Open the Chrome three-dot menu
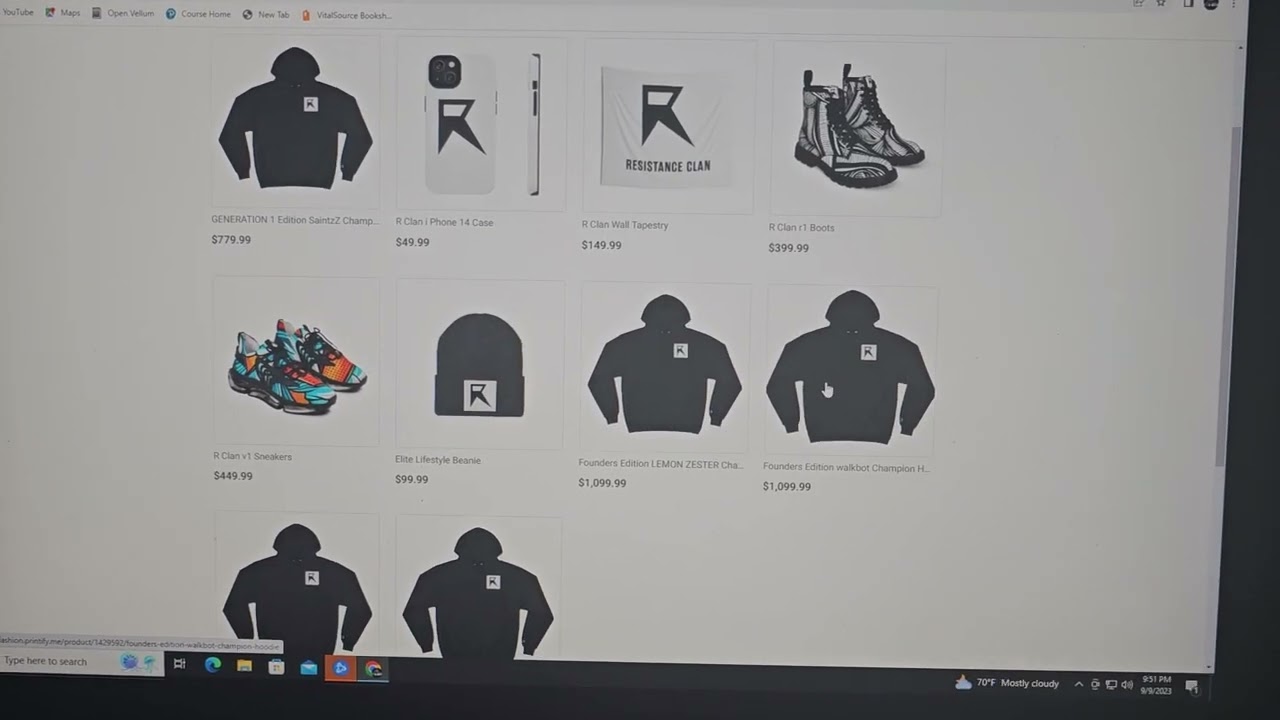1280x720 pixels. pyautogui.click(x=1233, y=3)
